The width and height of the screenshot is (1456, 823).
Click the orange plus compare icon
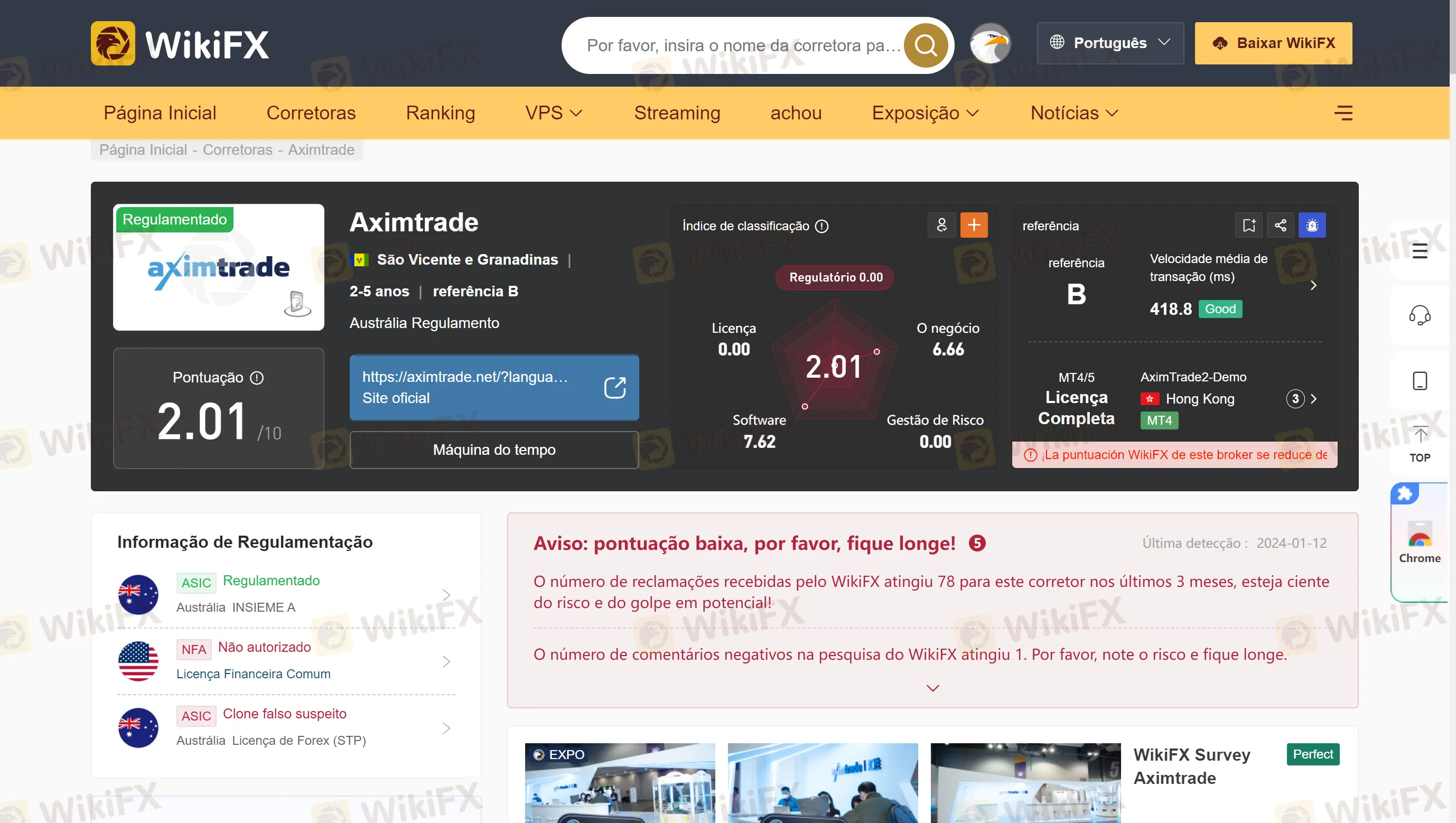[x=973, y=226]
